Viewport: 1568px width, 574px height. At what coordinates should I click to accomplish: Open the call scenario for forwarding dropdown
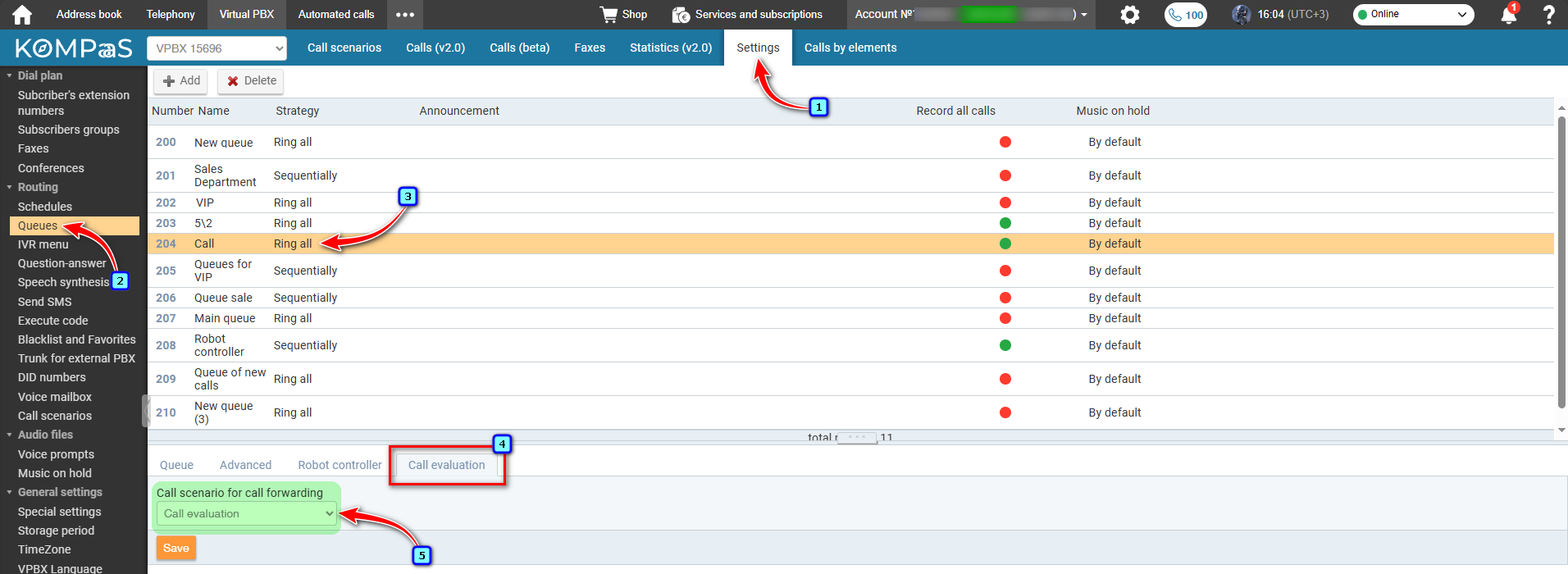(247, 514)
